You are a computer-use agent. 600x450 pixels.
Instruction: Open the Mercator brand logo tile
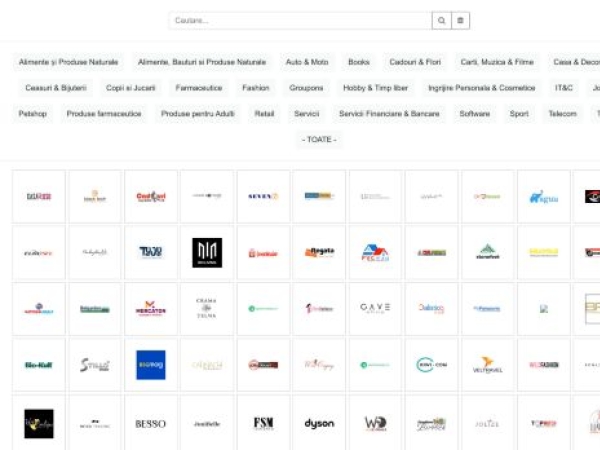click(151, 309)
